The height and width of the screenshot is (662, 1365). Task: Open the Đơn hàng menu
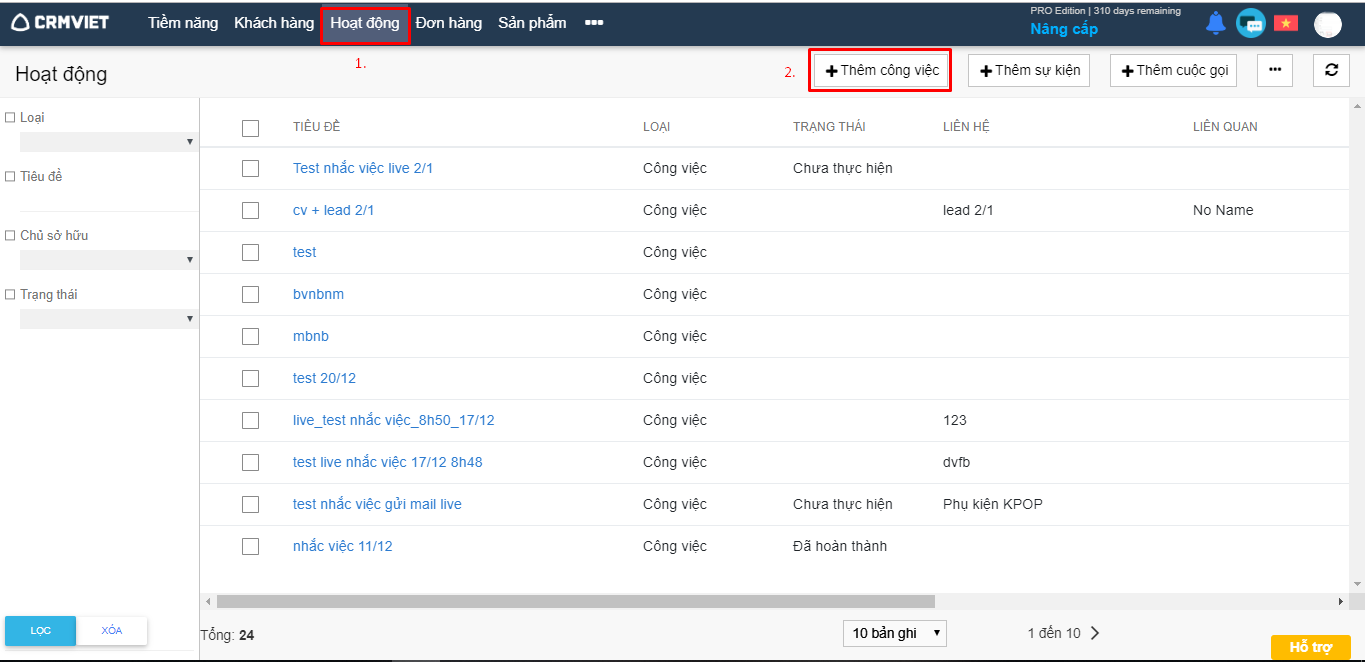pyautogui.click(x=448, y=23)
